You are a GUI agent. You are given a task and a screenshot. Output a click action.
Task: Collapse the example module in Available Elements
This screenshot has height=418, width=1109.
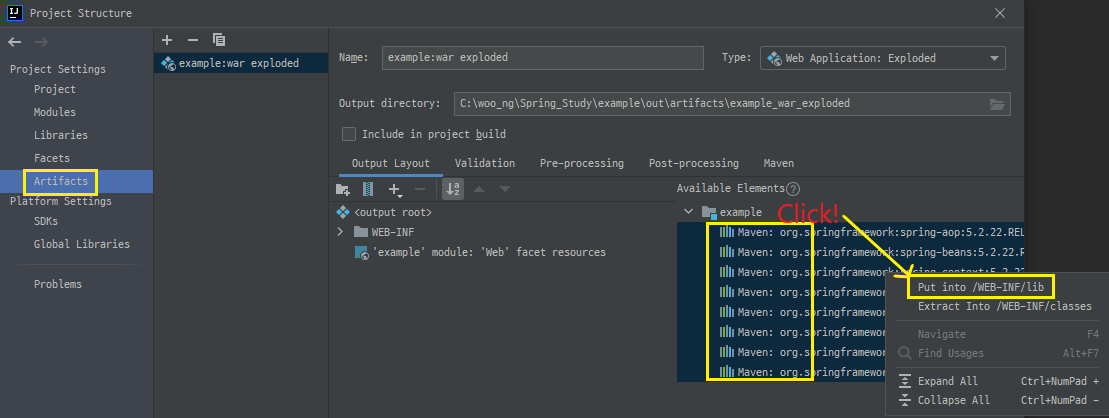[688, 211]
